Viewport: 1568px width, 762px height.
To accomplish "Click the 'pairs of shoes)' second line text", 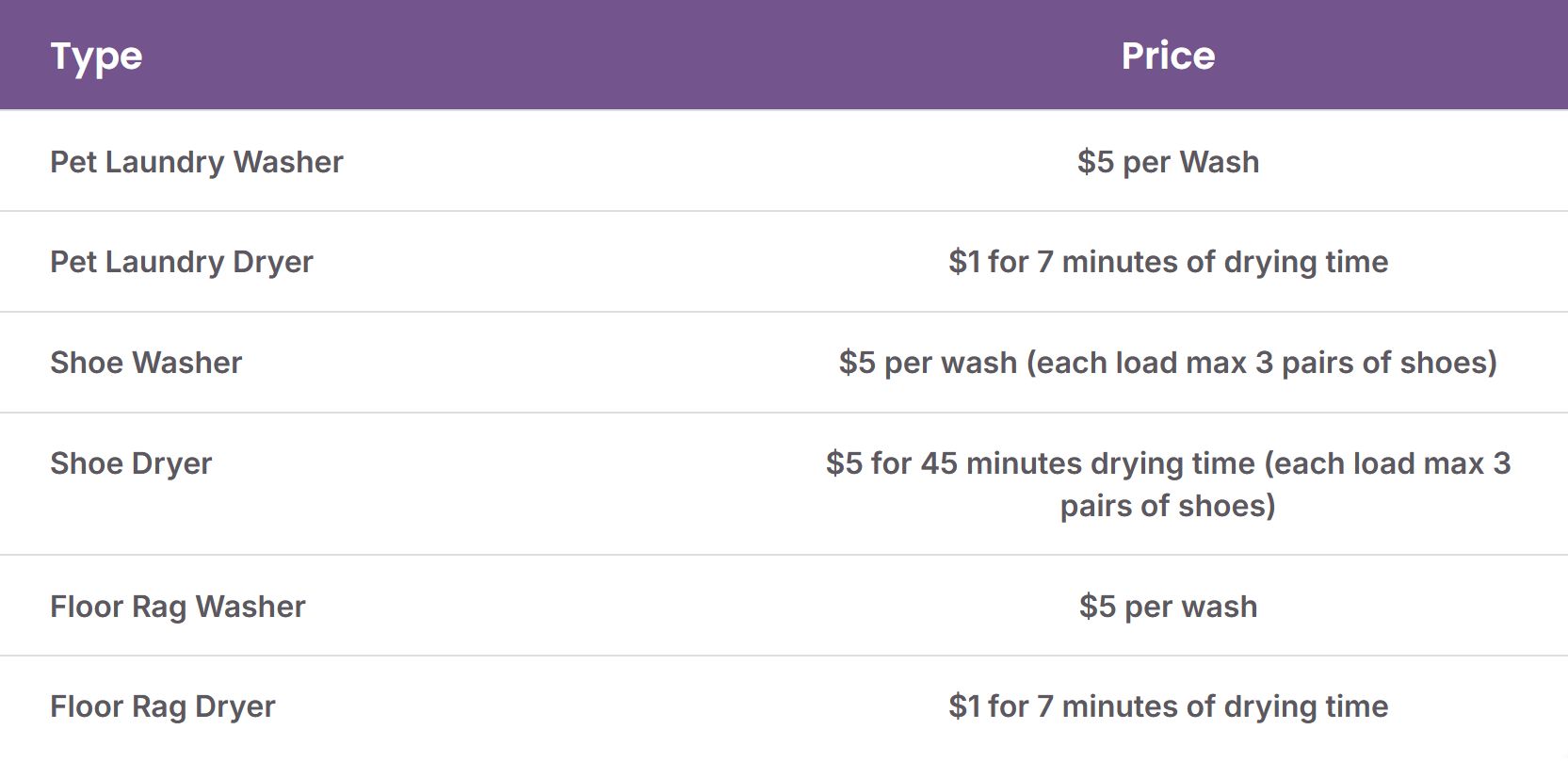I will [1168, 506].
